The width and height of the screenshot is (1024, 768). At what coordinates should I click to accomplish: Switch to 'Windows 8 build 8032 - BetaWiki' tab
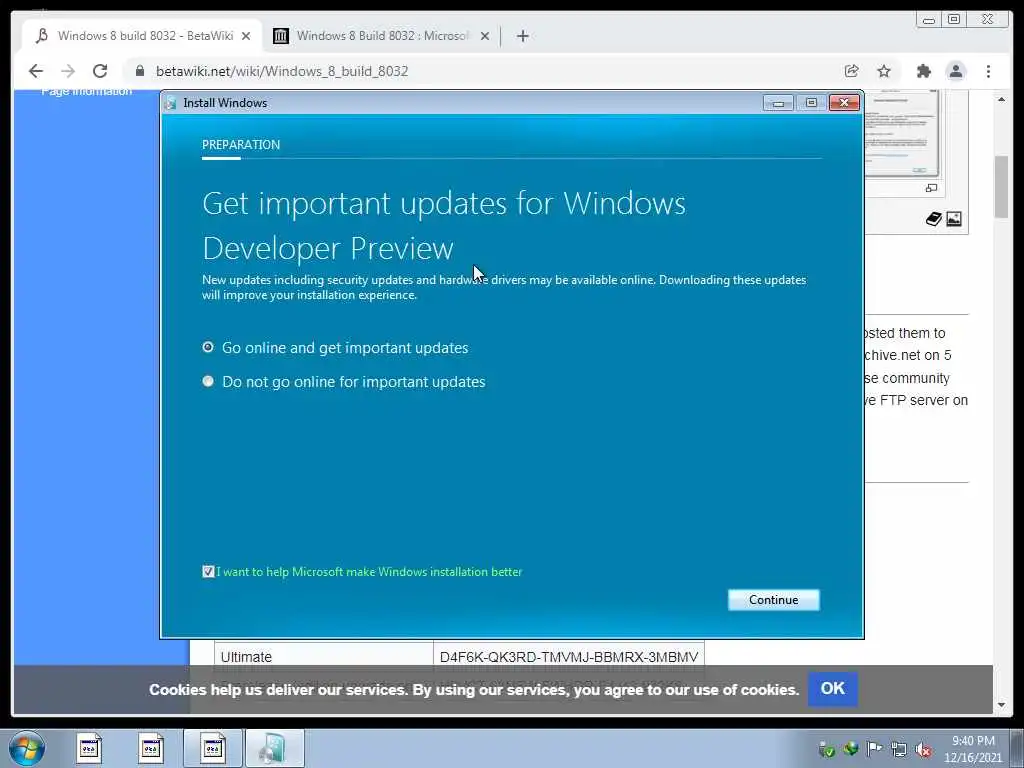142,36
